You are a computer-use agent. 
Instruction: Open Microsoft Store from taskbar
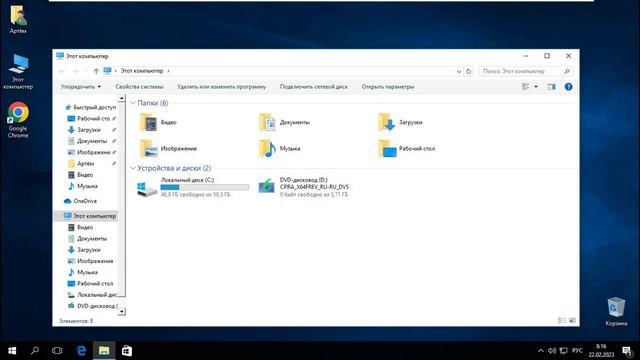(x=127, y=351)
